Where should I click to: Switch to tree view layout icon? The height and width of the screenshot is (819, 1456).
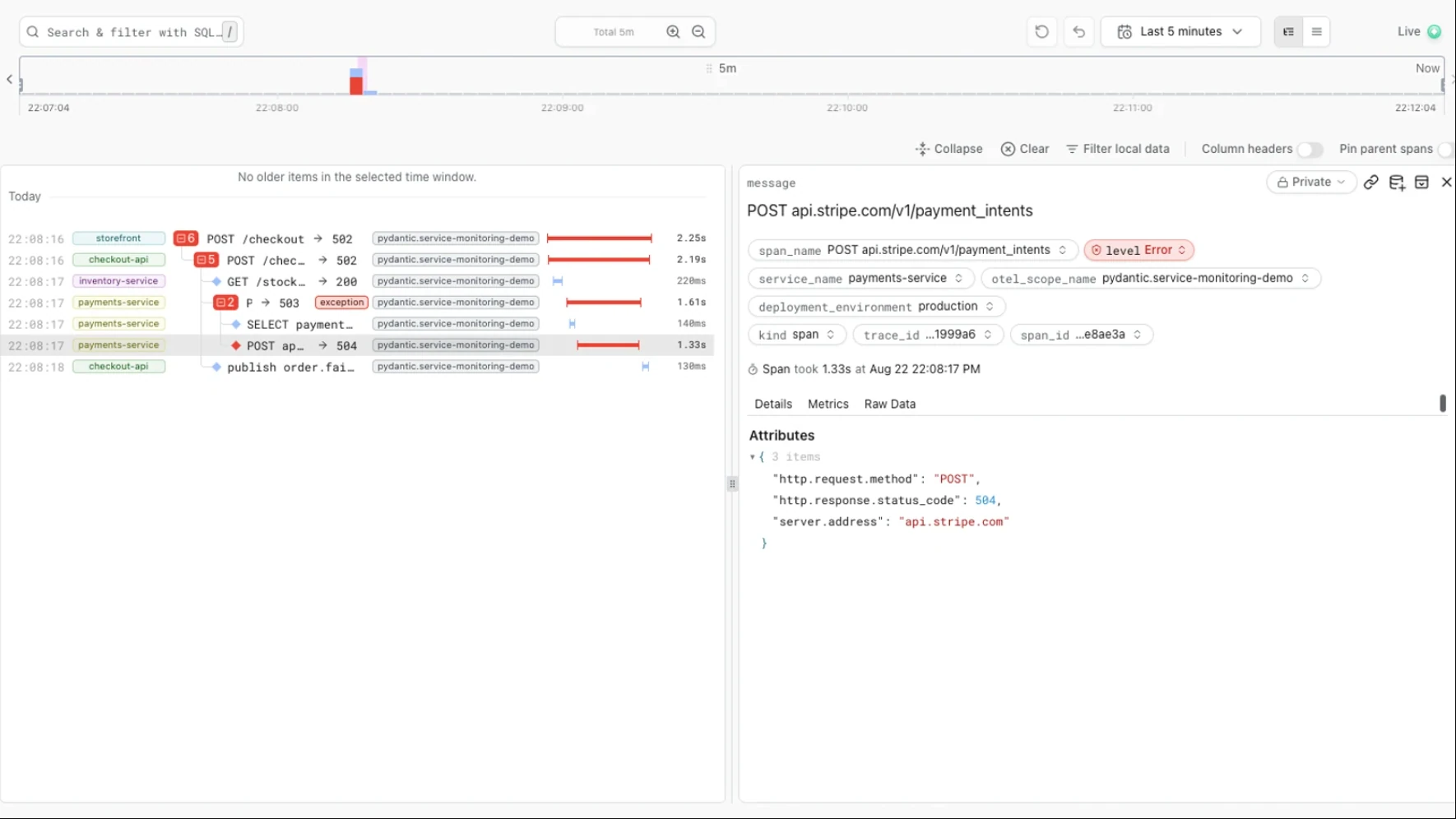coord(1288,32)
